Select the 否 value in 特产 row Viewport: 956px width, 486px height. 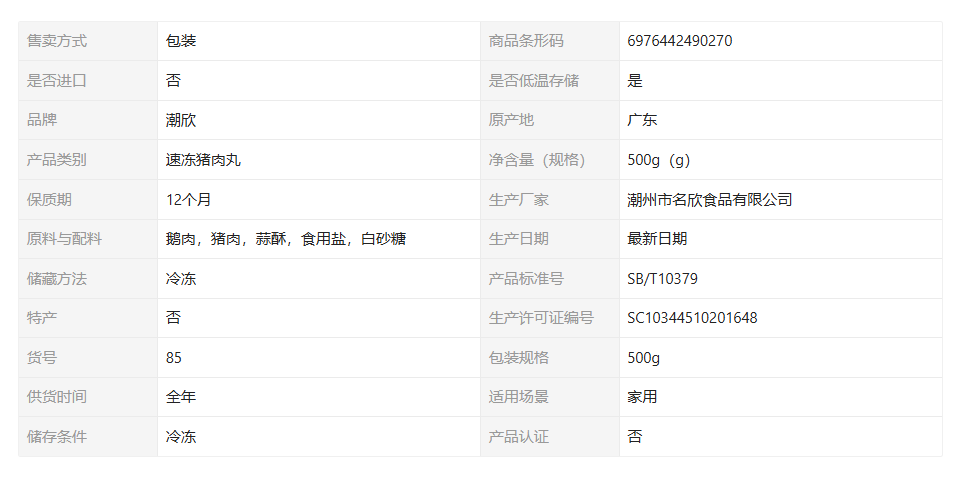click(173, 318)
